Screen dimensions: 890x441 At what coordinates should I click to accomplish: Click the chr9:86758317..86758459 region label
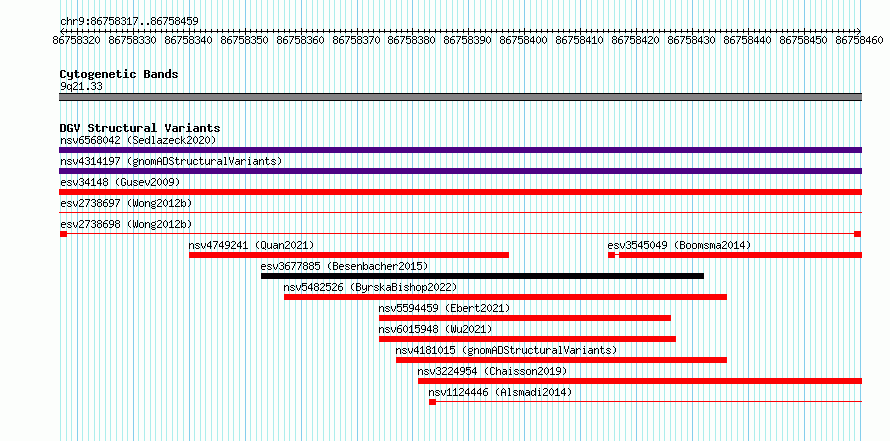pos(129,21)
